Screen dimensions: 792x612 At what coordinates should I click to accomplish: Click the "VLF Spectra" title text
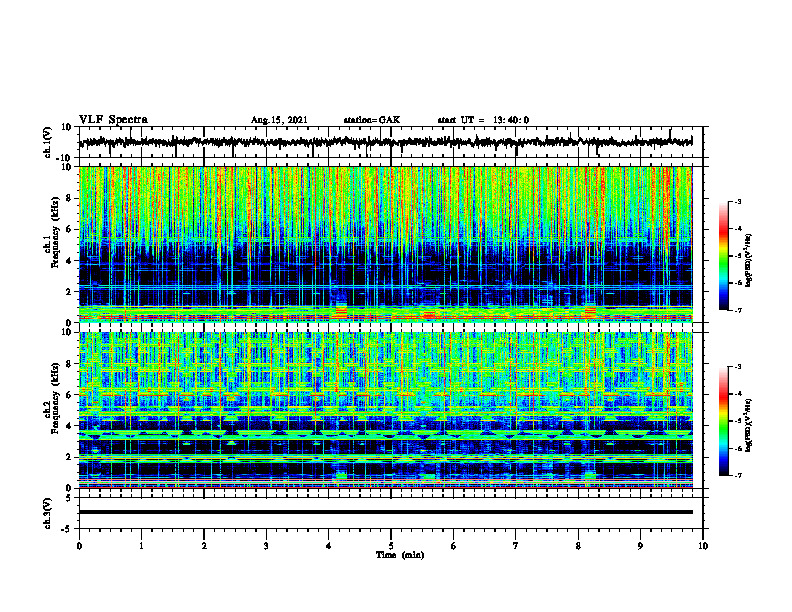[x=113, y=120]
